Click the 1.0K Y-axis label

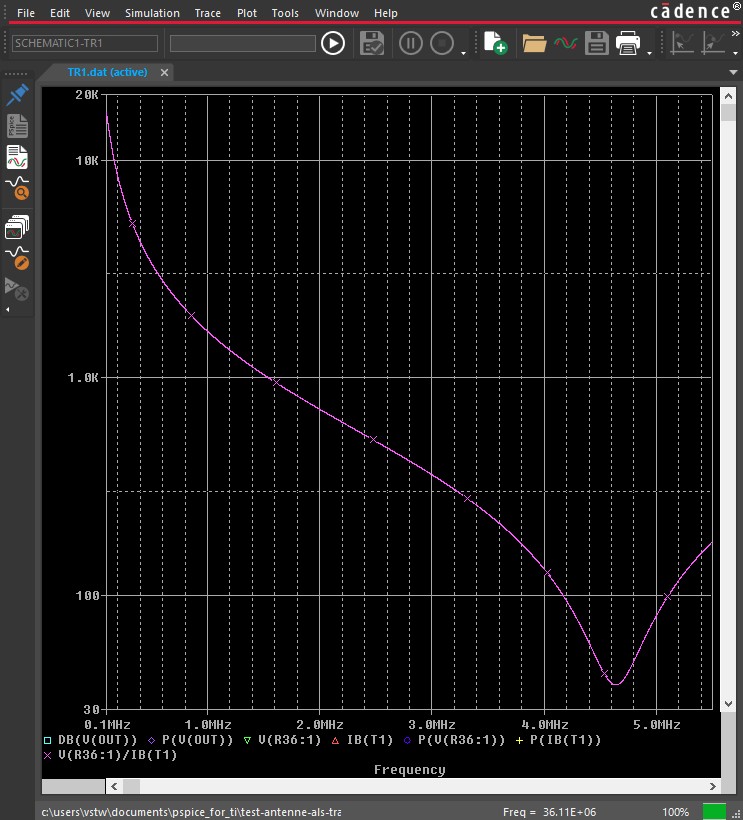tap(83, 378)
